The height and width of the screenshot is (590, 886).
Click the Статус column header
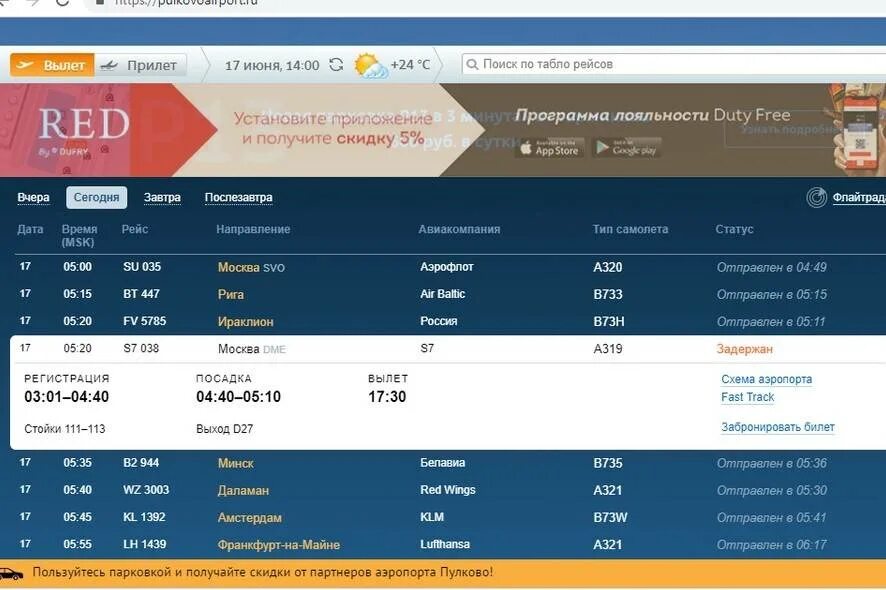(x=734, y=229)
